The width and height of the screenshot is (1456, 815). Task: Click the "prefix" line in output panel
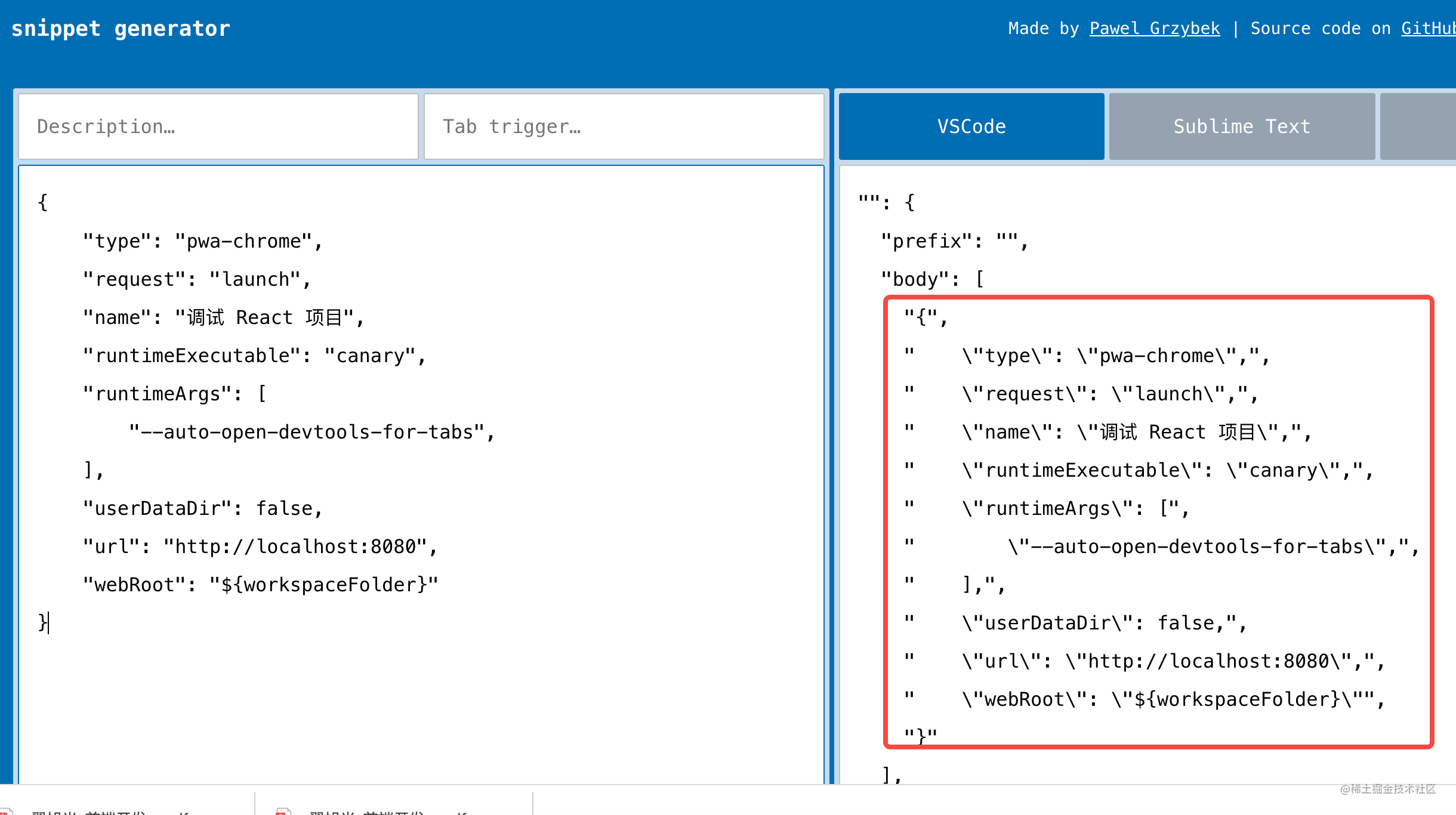(x=954, y=241)
